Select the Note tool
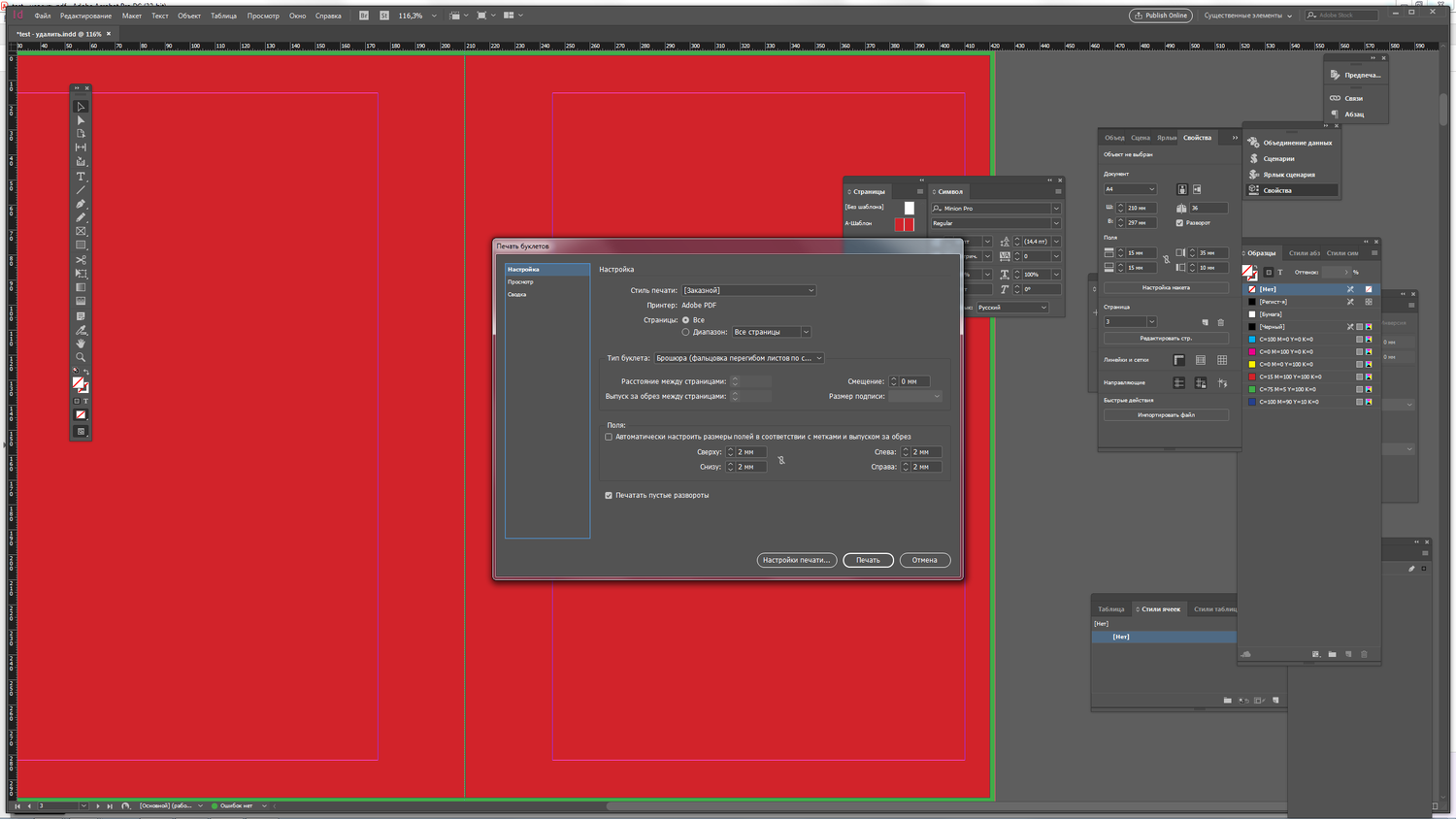 point(81,316)
